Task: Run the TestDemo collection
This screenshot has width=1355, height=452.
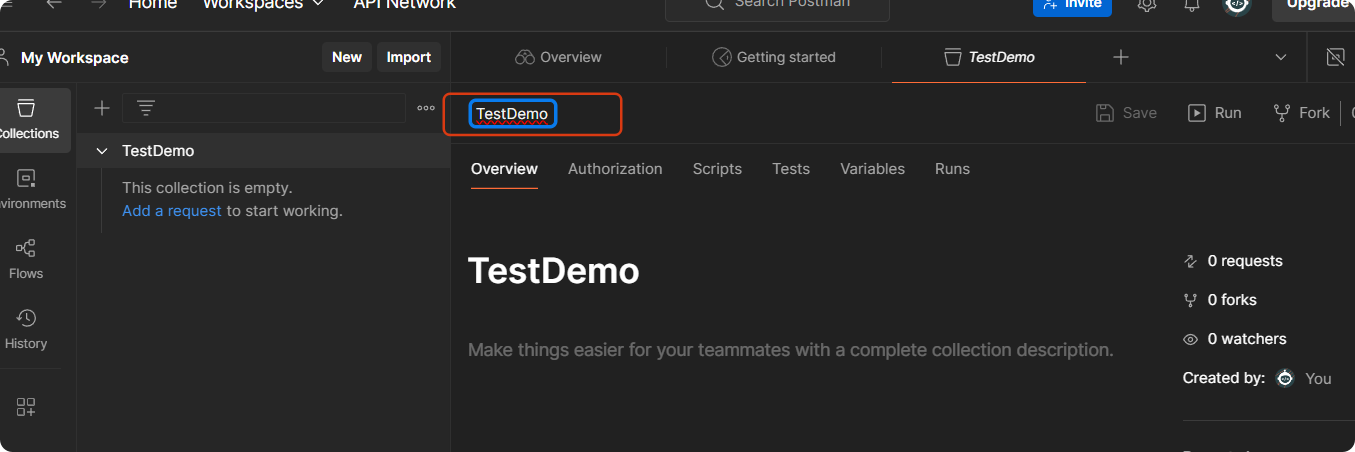Action: point(1215,113)
